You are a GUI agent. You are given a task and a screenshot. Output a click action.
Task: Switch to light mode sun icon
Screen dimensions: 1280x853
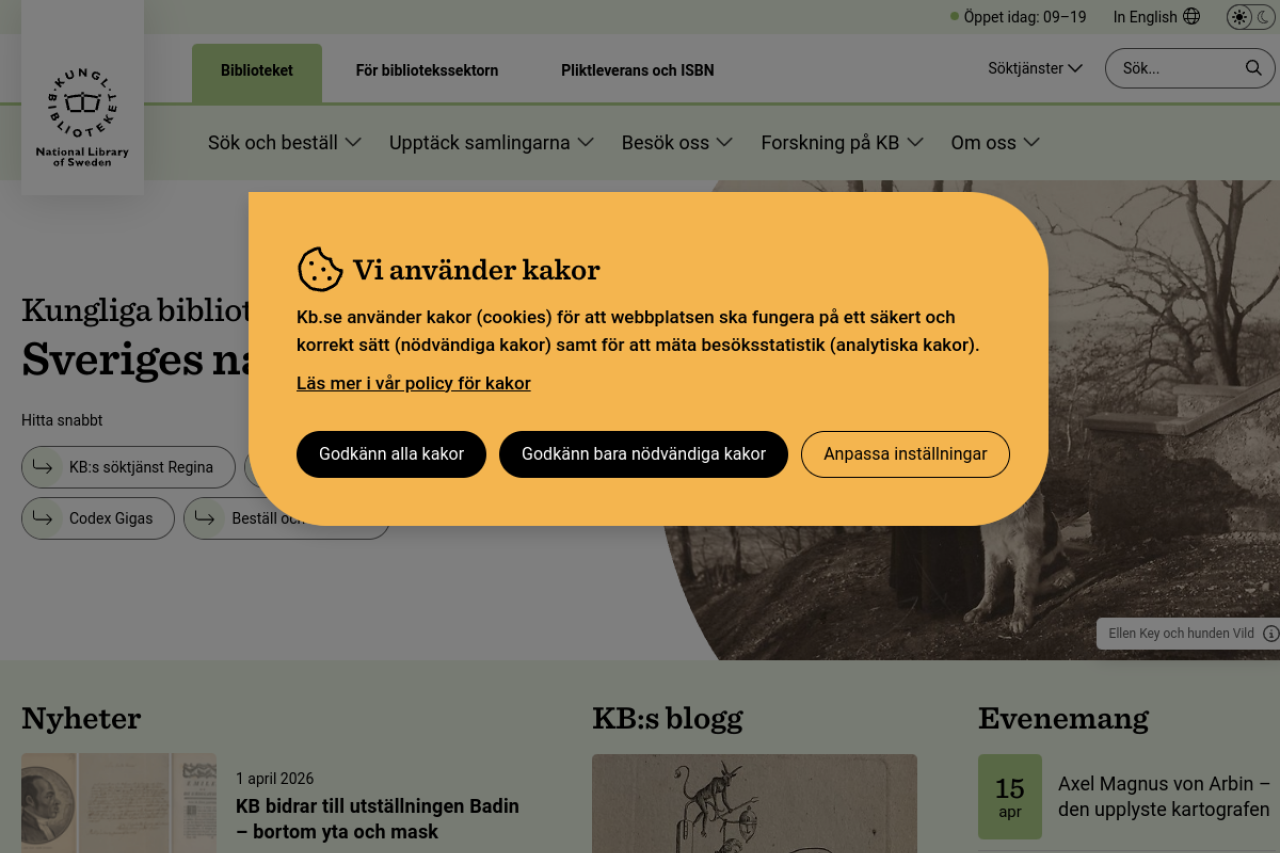[1240, 17]
